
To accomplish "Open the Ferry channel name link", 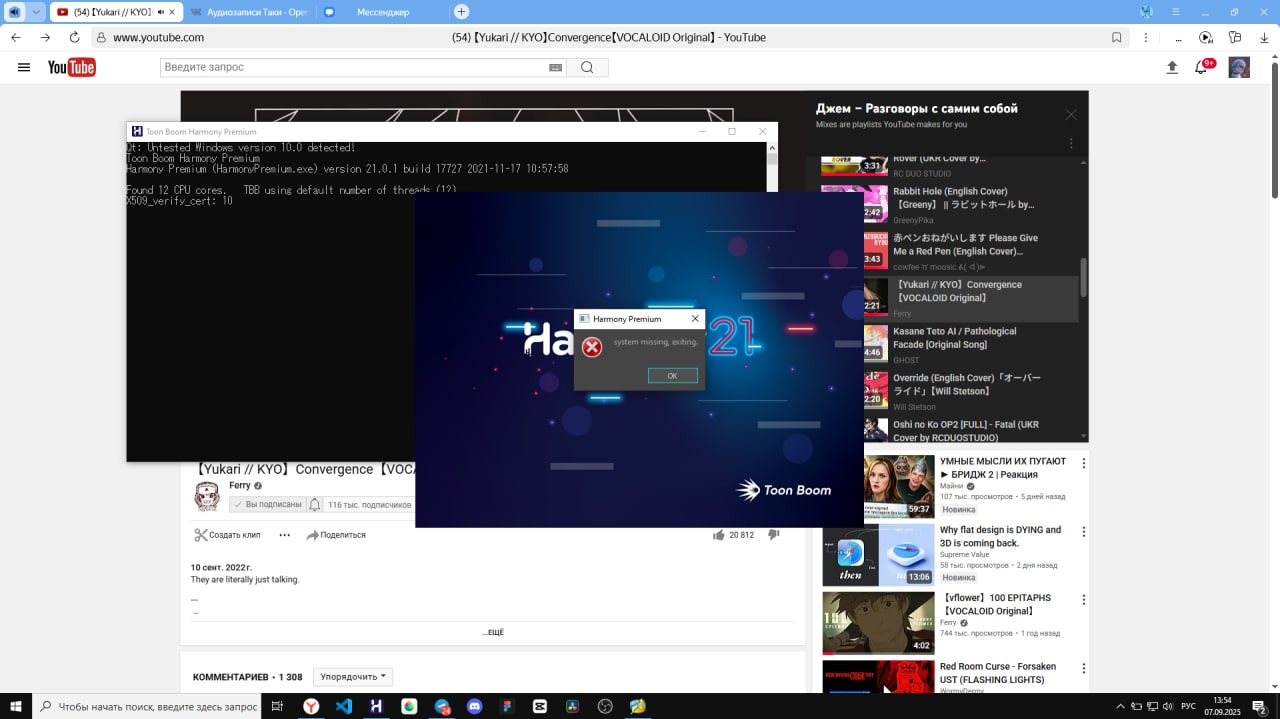I will [x=240, y=485].
